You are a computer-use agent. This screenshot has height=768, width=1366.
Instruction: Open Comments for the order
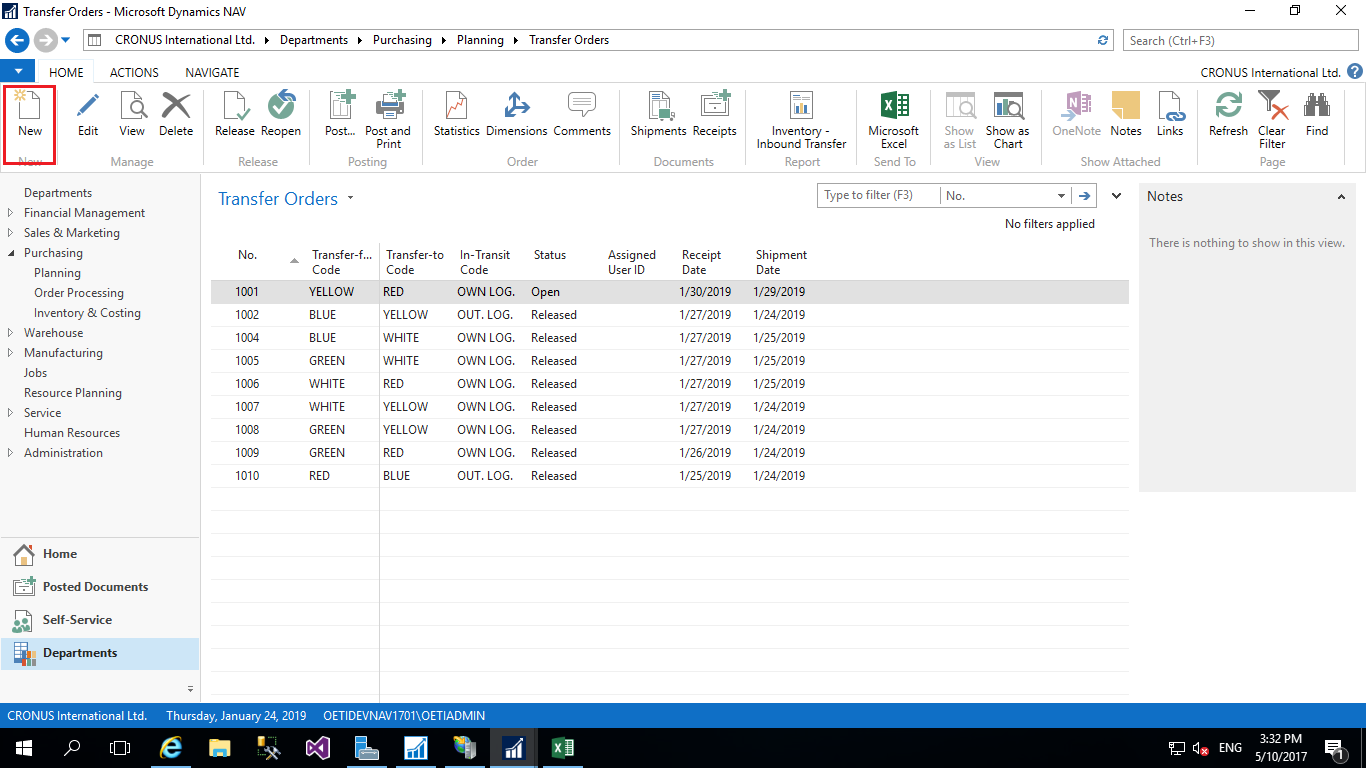click(x=582, y=115)
